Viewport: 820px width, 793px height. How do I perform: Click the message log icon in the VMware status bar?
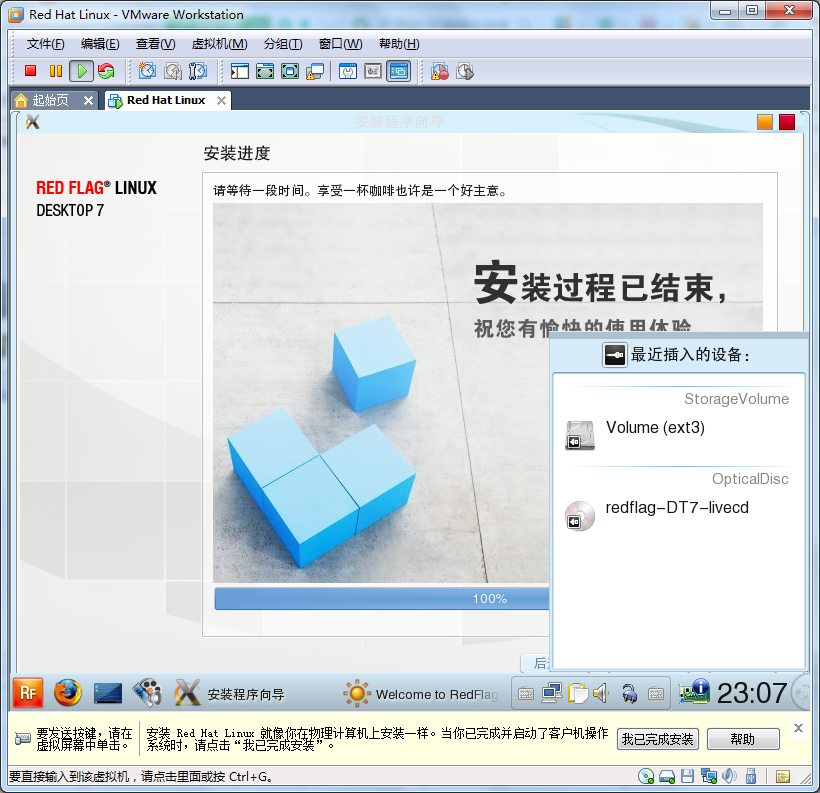pyautogui.click(x=783, y=777)
